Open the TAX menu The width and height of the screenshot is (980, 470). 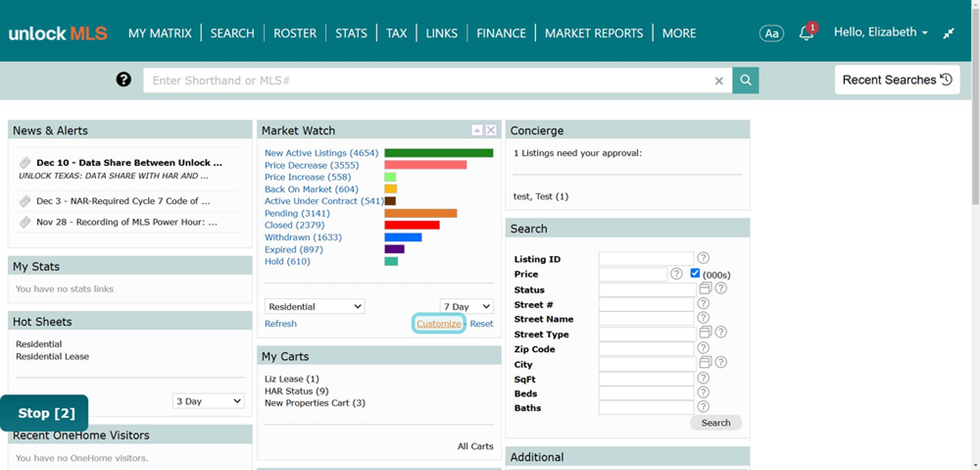(x=396, y=33)
